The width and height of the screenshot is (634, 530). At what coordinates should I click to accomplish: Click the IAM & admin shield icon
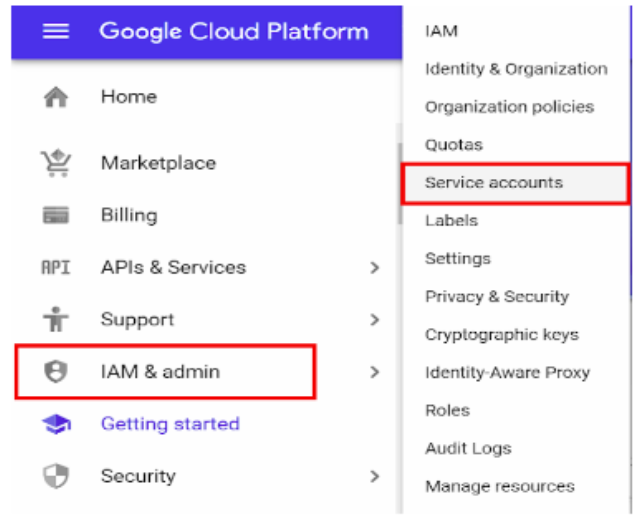click(56, 372)
